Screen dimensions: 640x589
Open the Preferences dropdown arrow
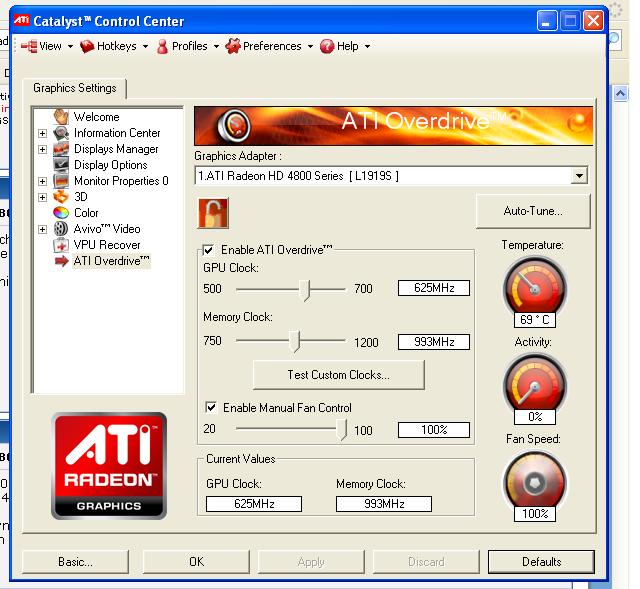click(x=310, y=47)
